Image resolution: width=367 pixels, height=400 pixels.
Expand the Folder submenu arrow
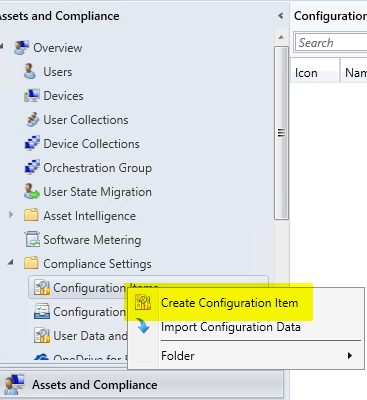tap(350, 355)
